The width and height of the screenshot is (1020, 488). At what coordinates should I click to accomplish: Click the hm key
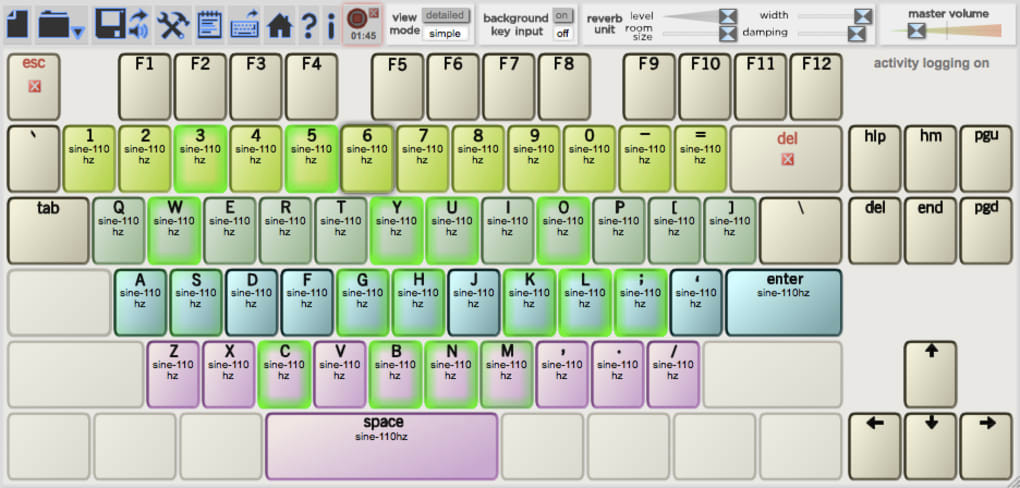[x=931, y=159]
